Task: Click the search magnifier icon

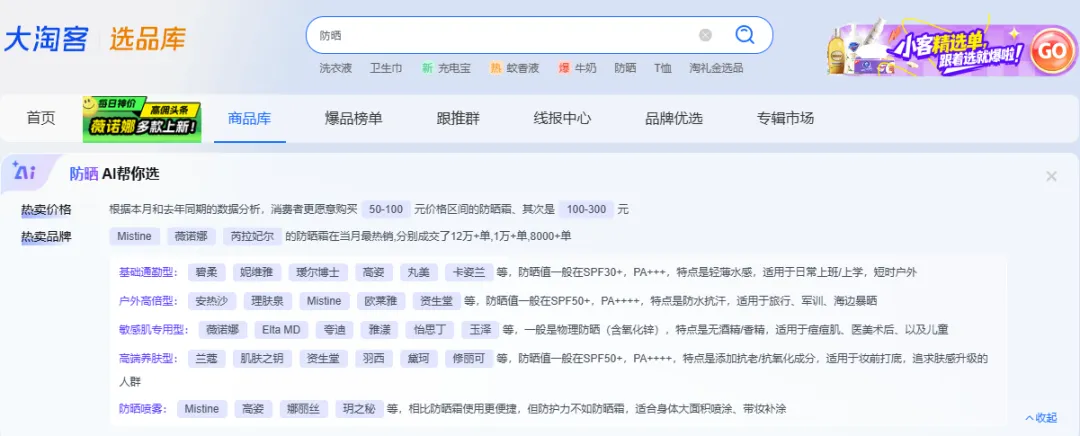Action: tap(745, 34)
